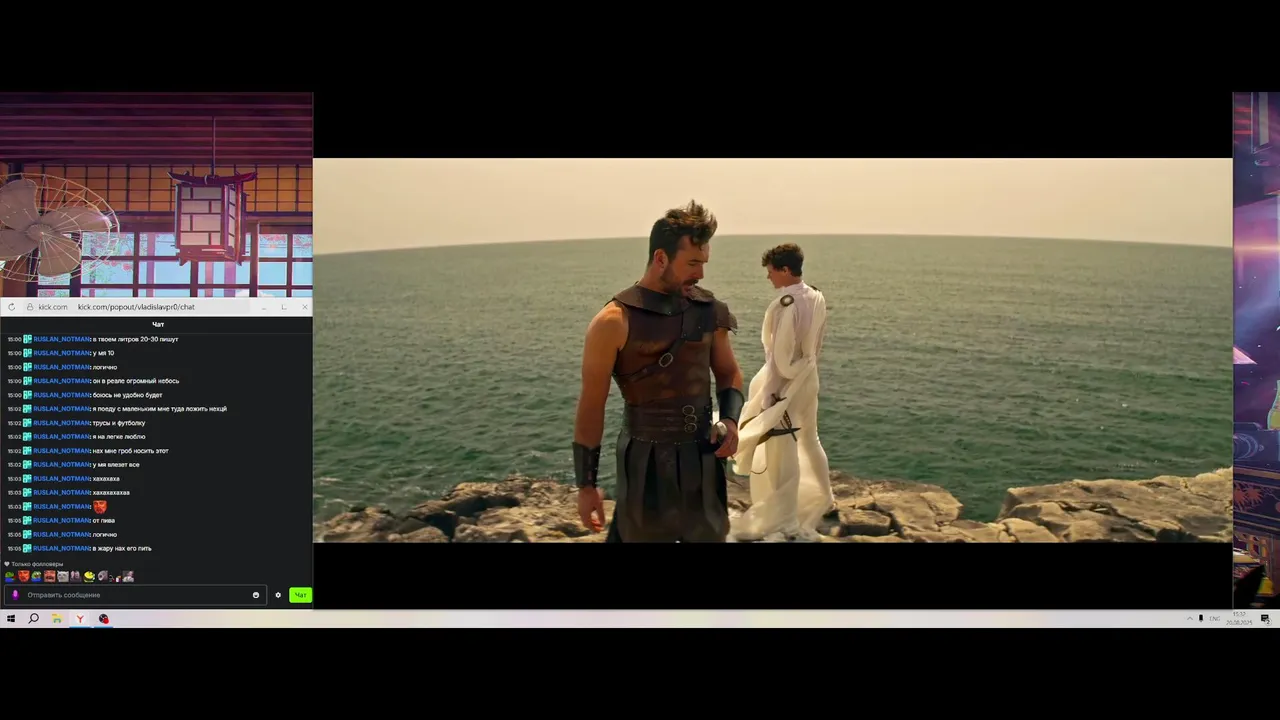Image resolution: width=1280 pixels, height=720 pixels.
Task: Click message "от пива"
Action: [104, 521]
